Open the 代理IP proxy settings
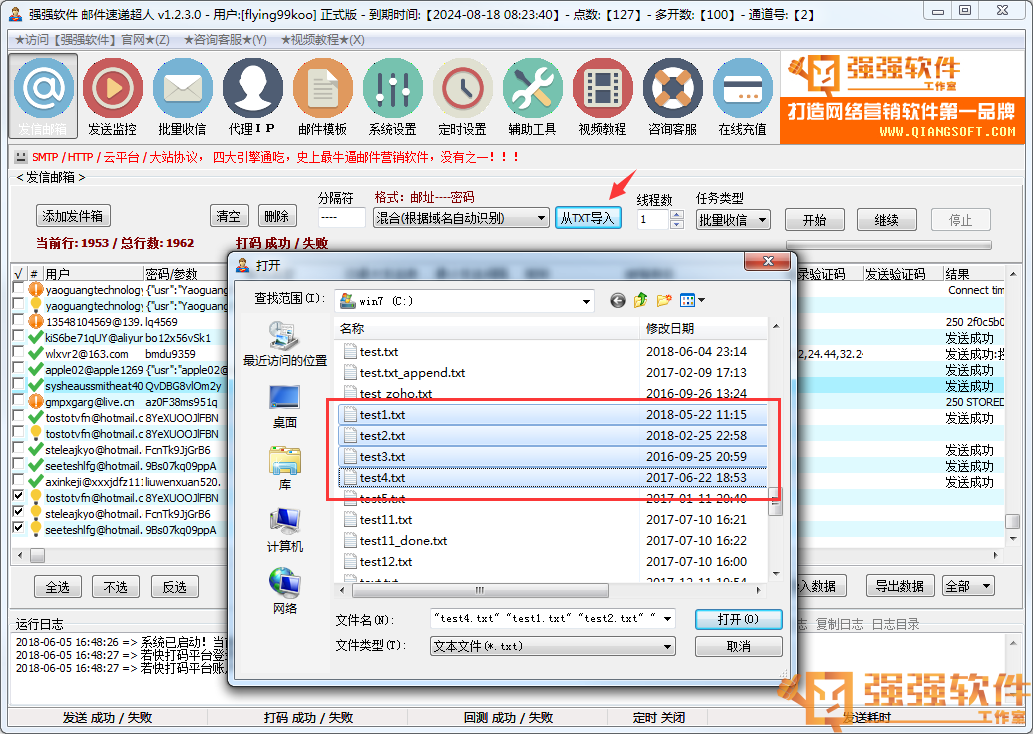This screenshot has height=734, width=1033. (x=252, y=96)
